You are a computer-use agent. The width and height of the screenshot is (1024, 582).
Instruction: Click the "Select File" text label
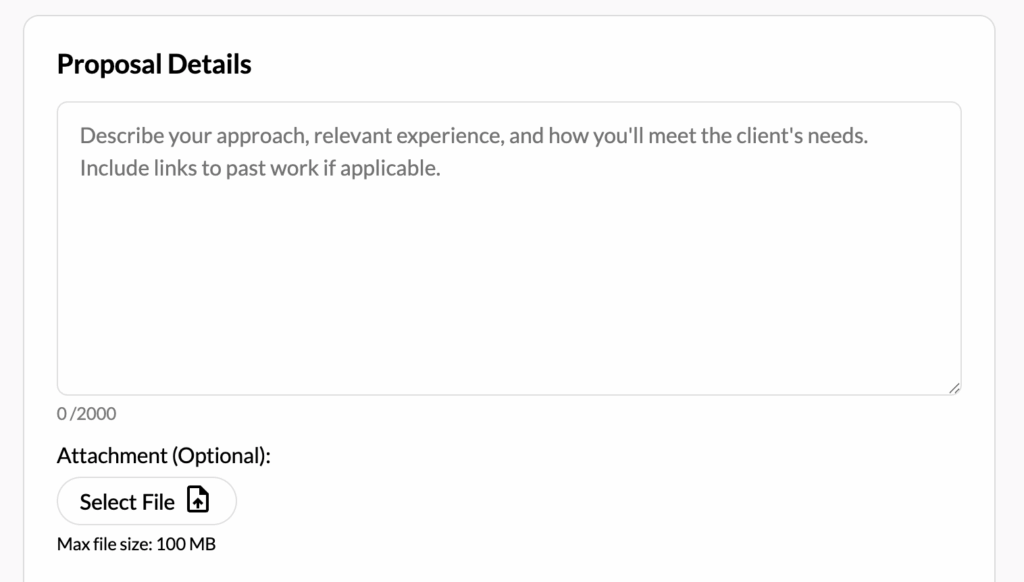127,502
